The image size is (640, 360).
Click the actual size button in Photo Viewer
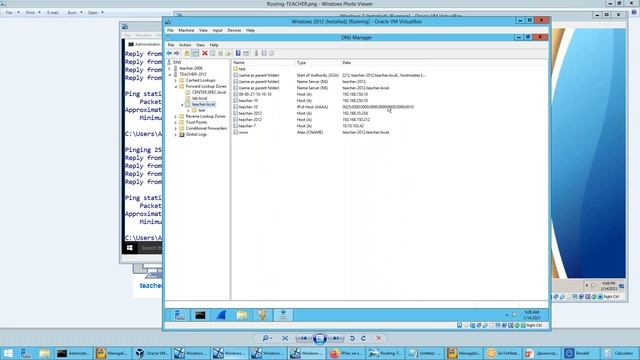(285, 338)
